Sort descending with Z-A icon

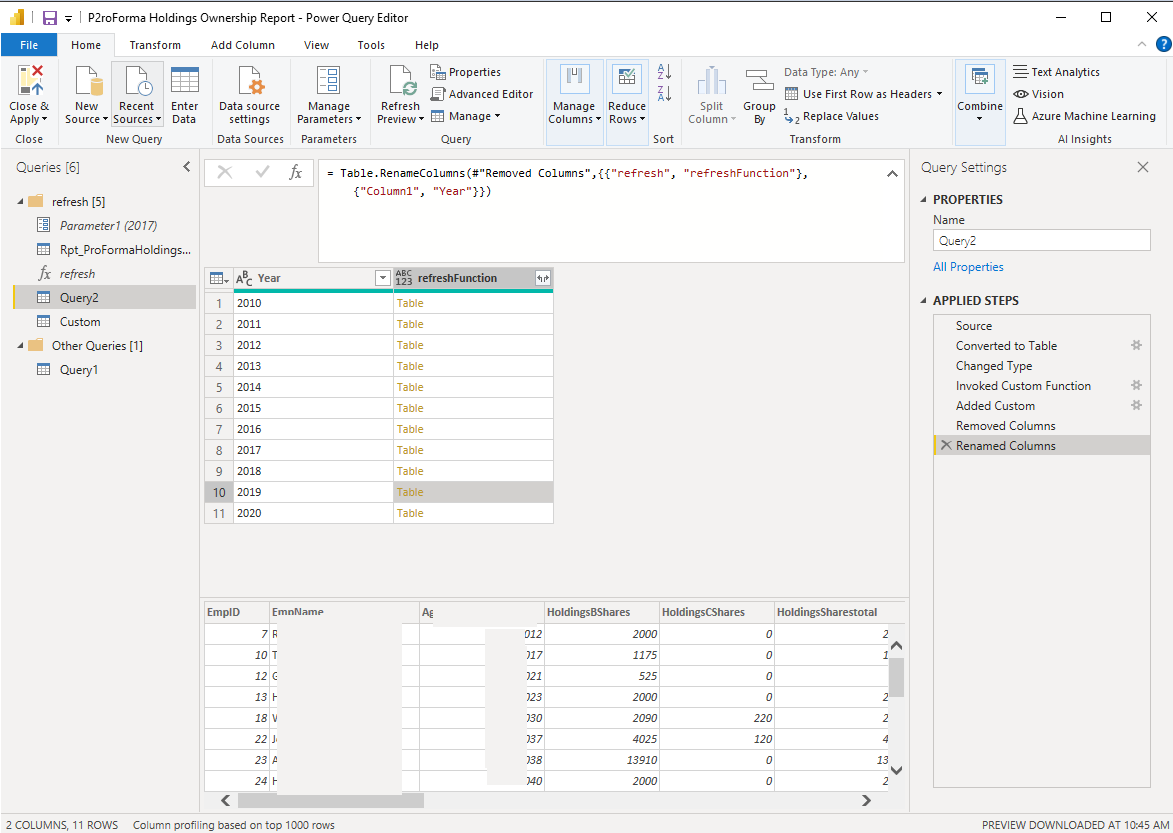tap(664, 93)
